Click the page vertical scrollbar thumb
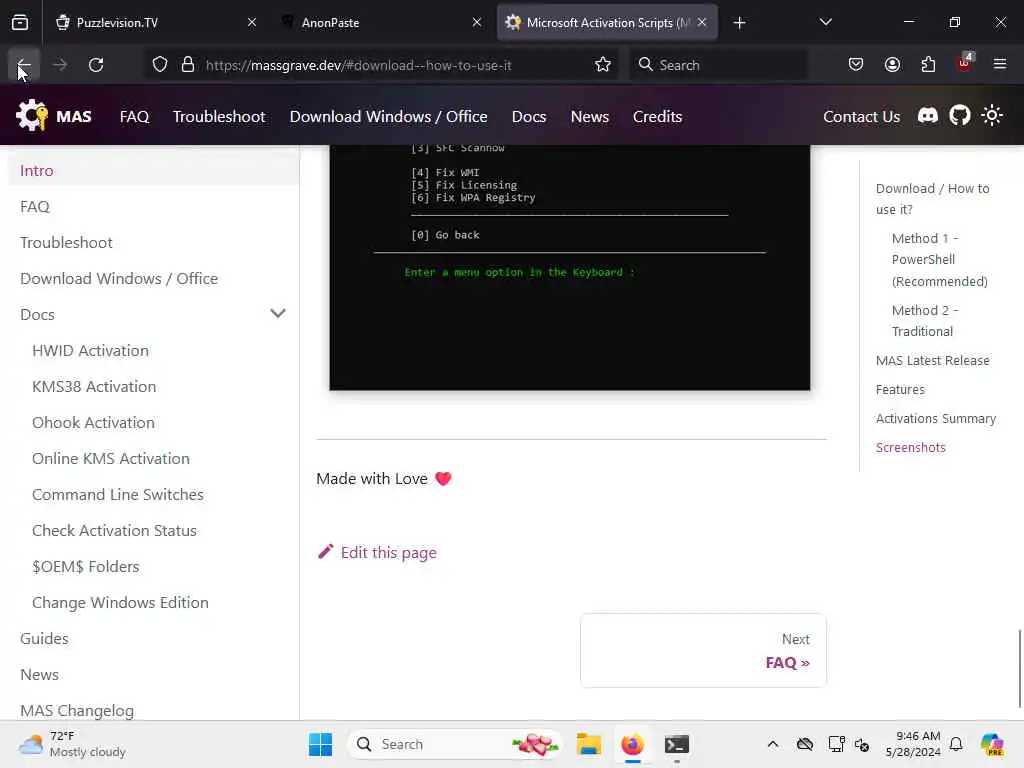 coord(1019,668)
